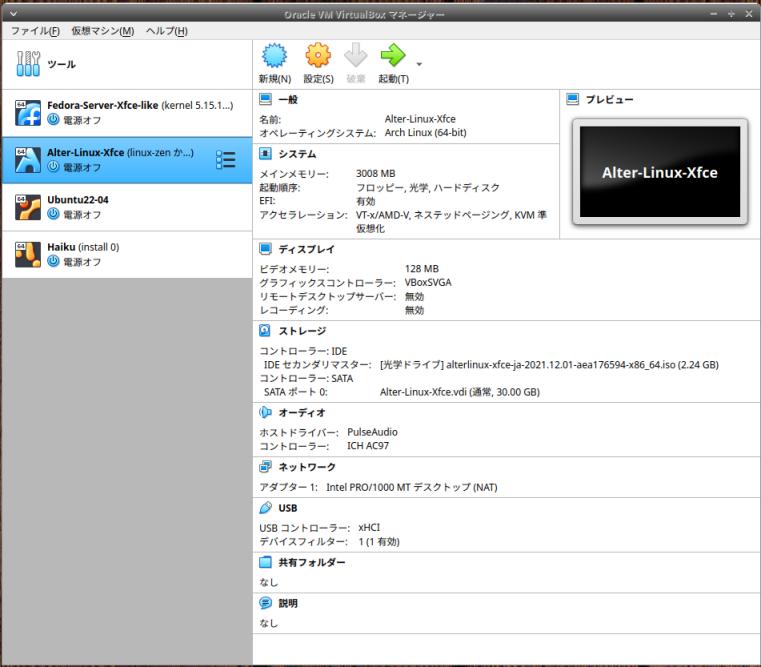
Task: Open the 仮想マシン(M) menu
Action: (102, 31)
